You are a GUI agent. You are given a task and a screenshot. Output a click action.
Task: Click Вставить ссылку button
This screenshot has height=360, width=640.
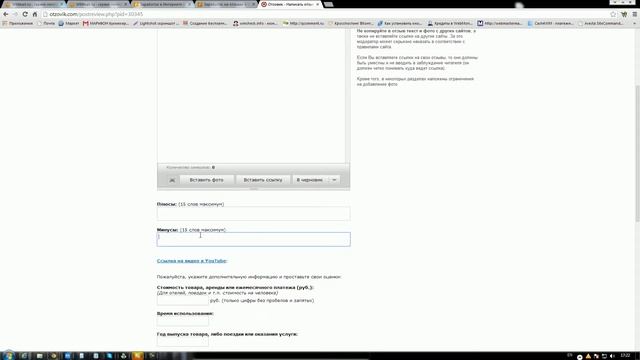(x=263, y=180)
